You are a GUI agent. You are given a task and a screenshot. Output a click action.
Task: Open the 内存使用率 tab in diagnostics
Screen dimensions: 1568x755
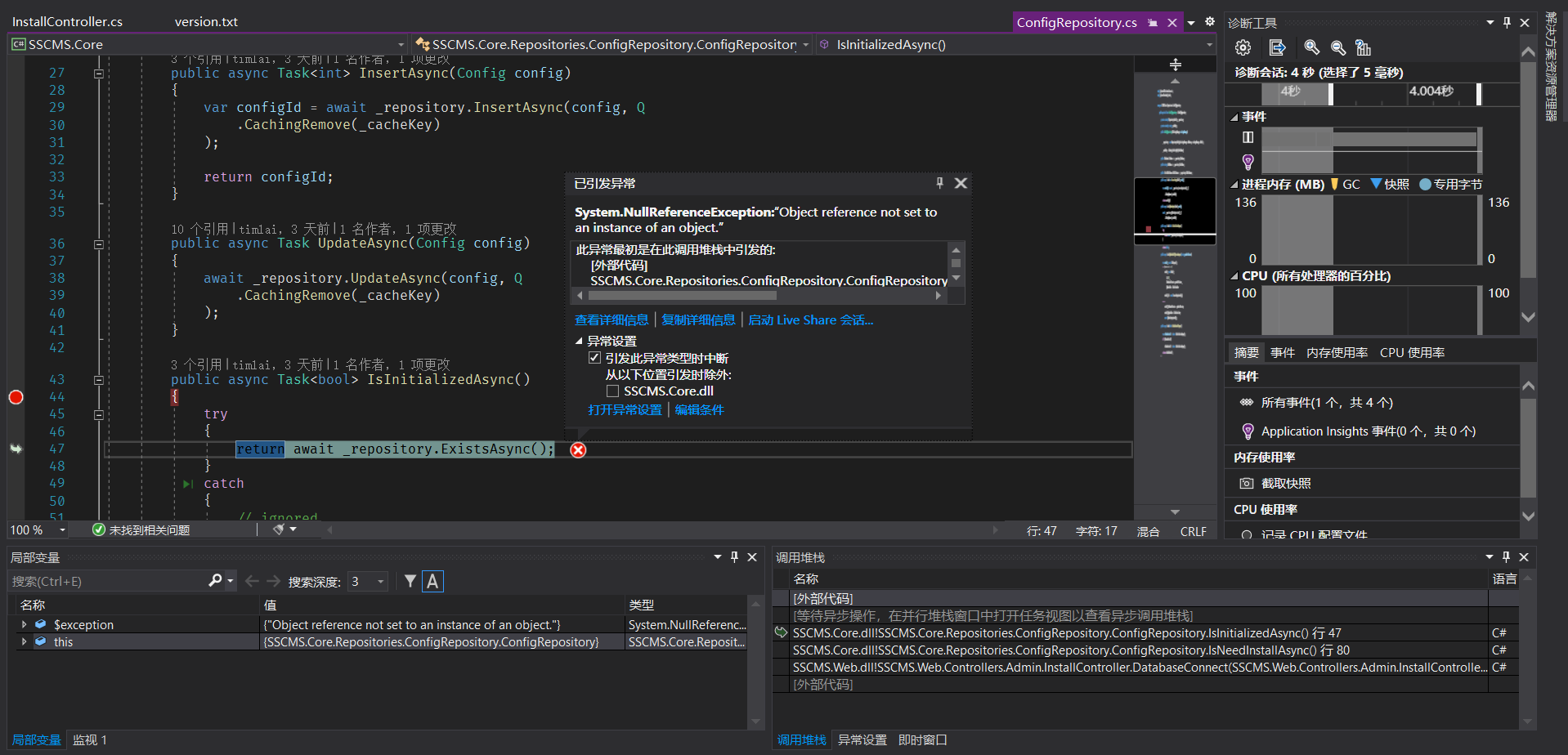click(1337, 352)
